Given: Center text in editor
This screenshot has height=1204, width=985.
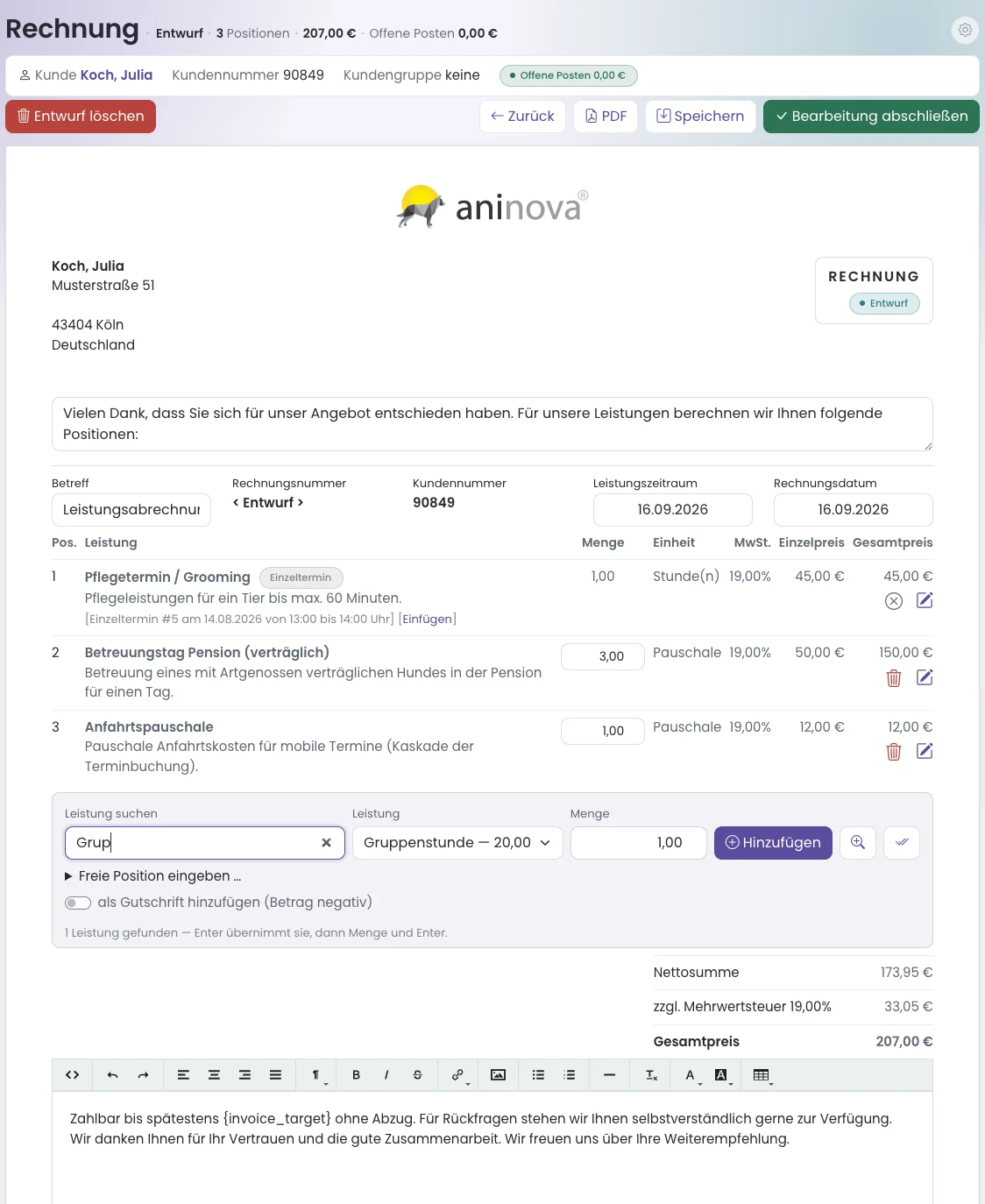Looking at the screenshot, I should [214, 1075].
